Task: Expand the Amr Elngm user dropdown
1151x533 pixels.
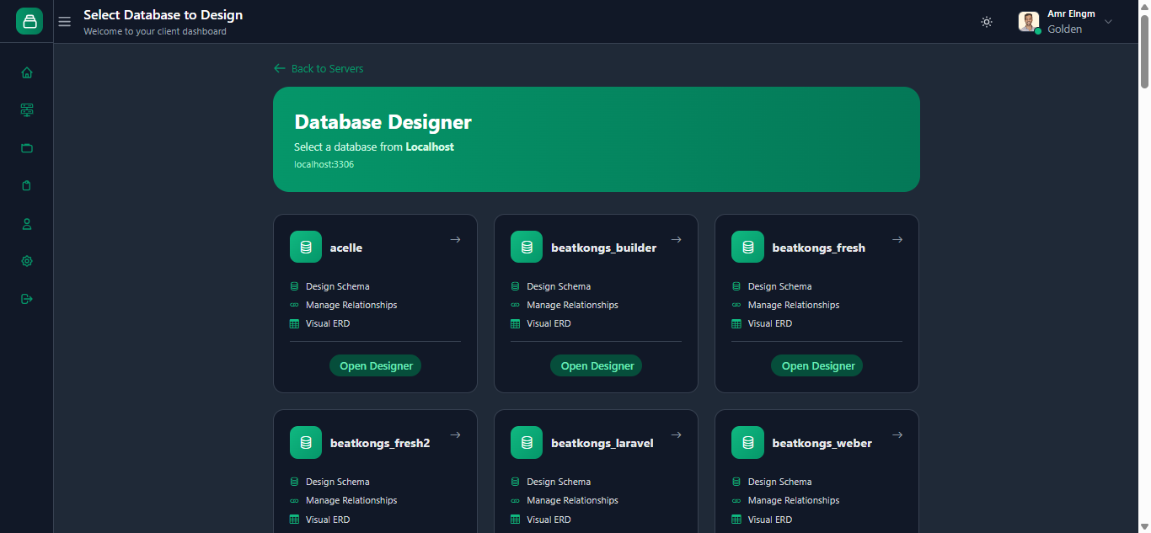Action: click(x=1107, y=22)
